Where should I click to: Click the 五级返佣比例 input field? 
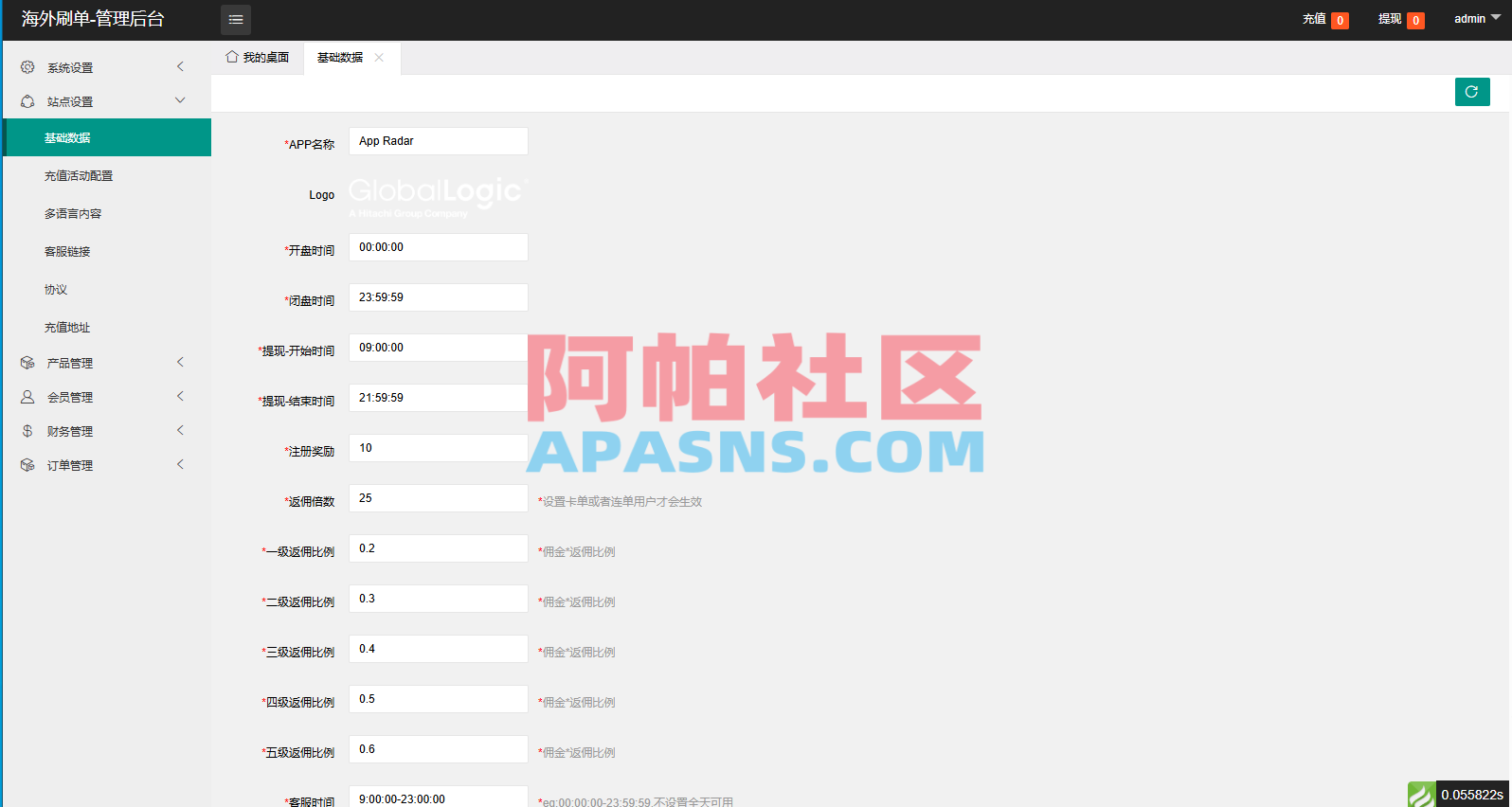(439, 749)
